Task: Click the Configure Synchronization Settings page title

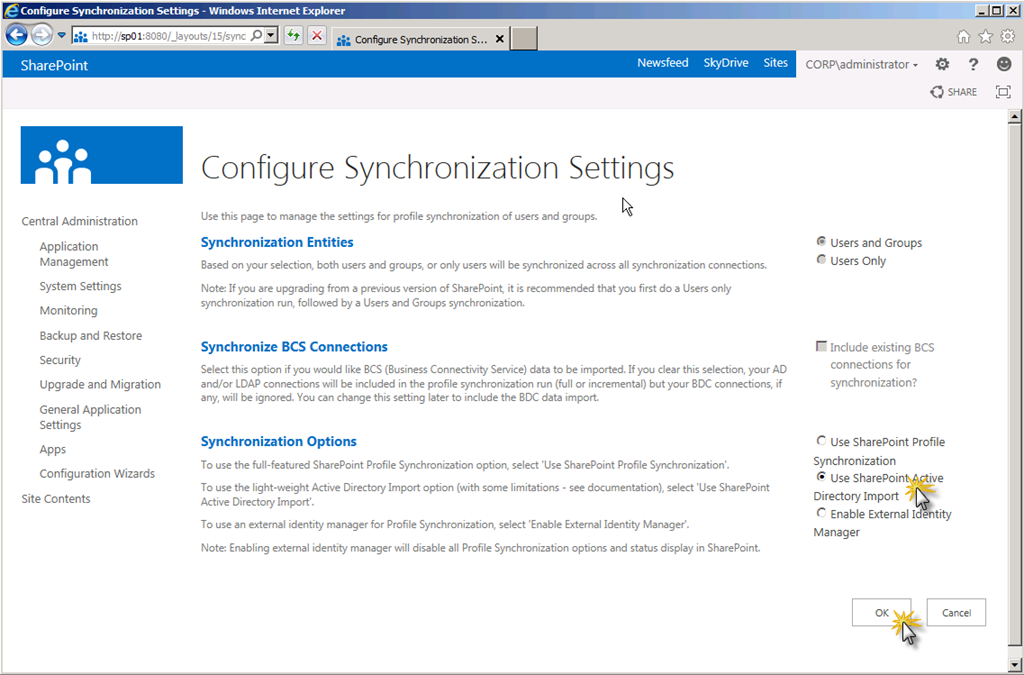Action: (x=438, y=168)
